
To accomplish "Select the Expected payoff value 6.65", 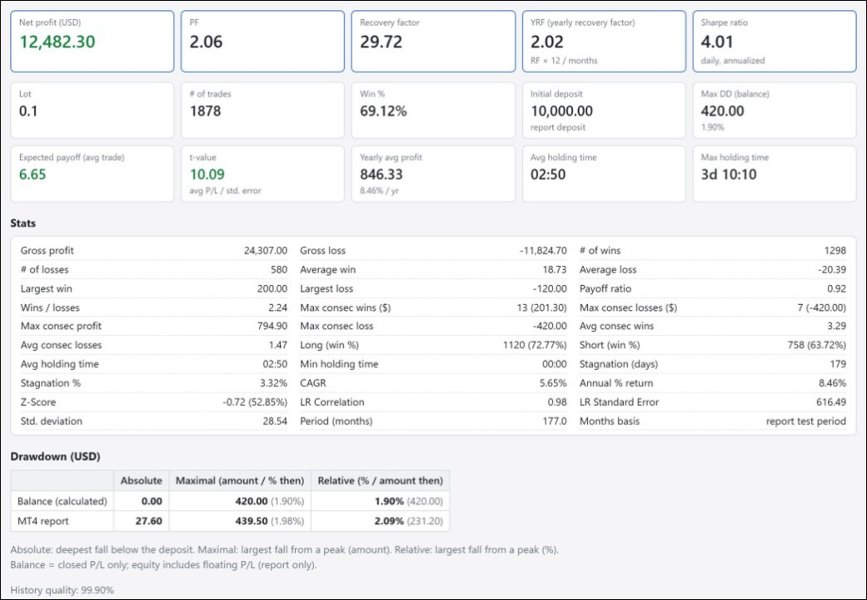I will [x=33, y=175].
